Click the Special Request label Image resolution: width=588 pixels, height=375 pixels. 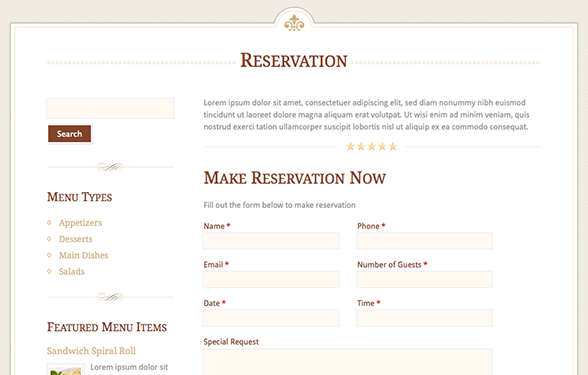tap(231, 342)
